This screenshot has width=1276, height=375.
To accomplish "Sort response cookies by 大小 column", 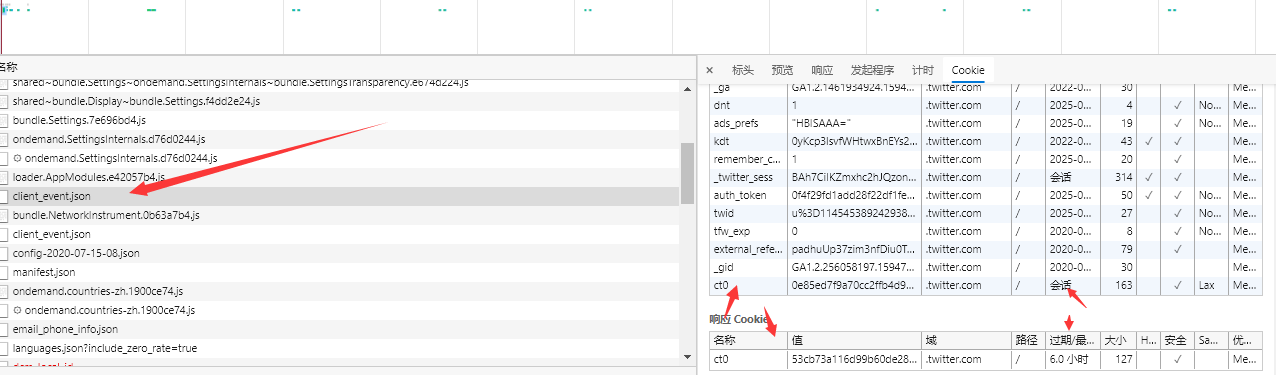I will (1118, 340).
